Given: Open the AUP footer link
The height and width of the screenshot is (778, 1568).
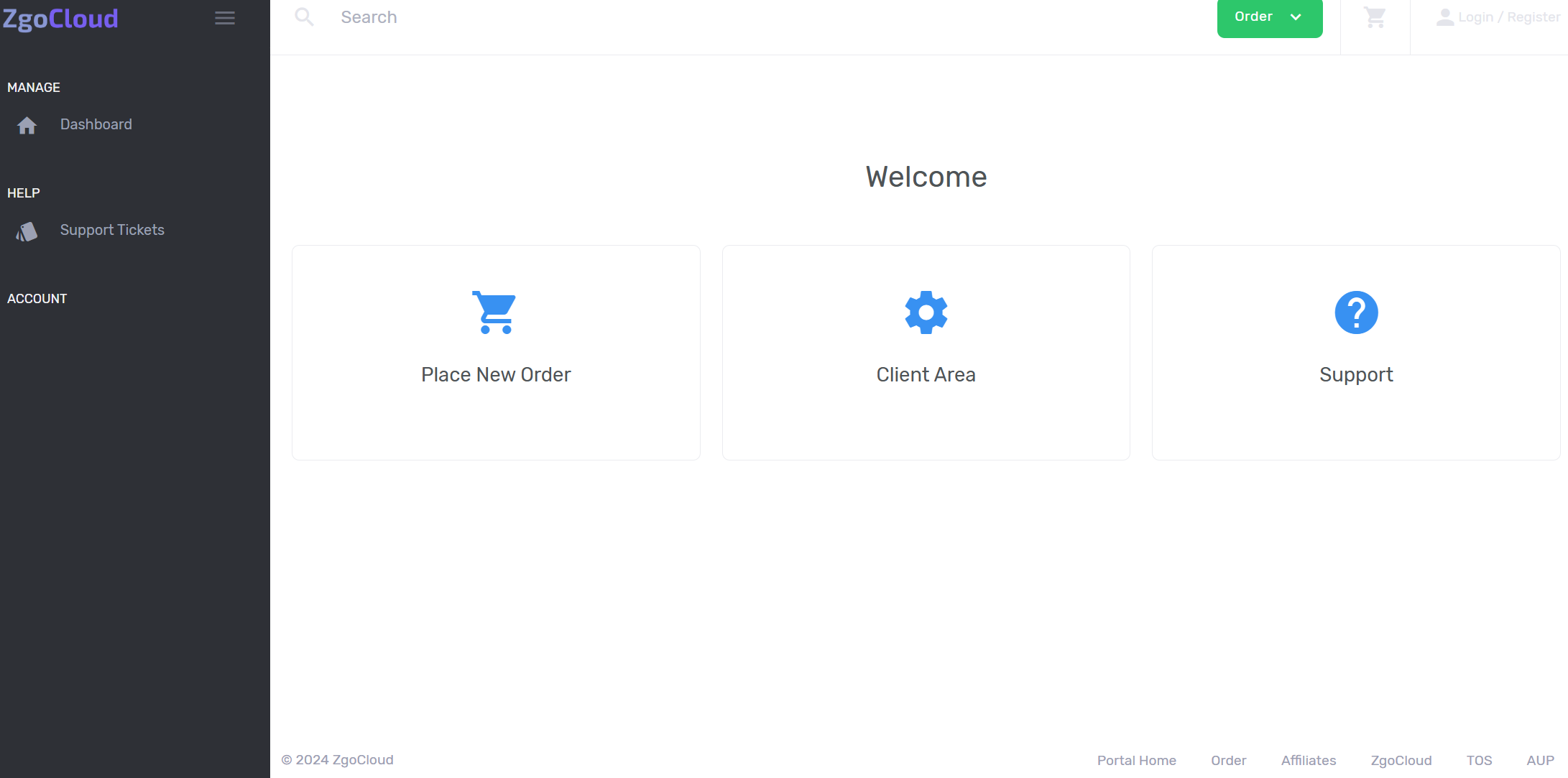Looking at the screenshot, I should [1540, 760].
